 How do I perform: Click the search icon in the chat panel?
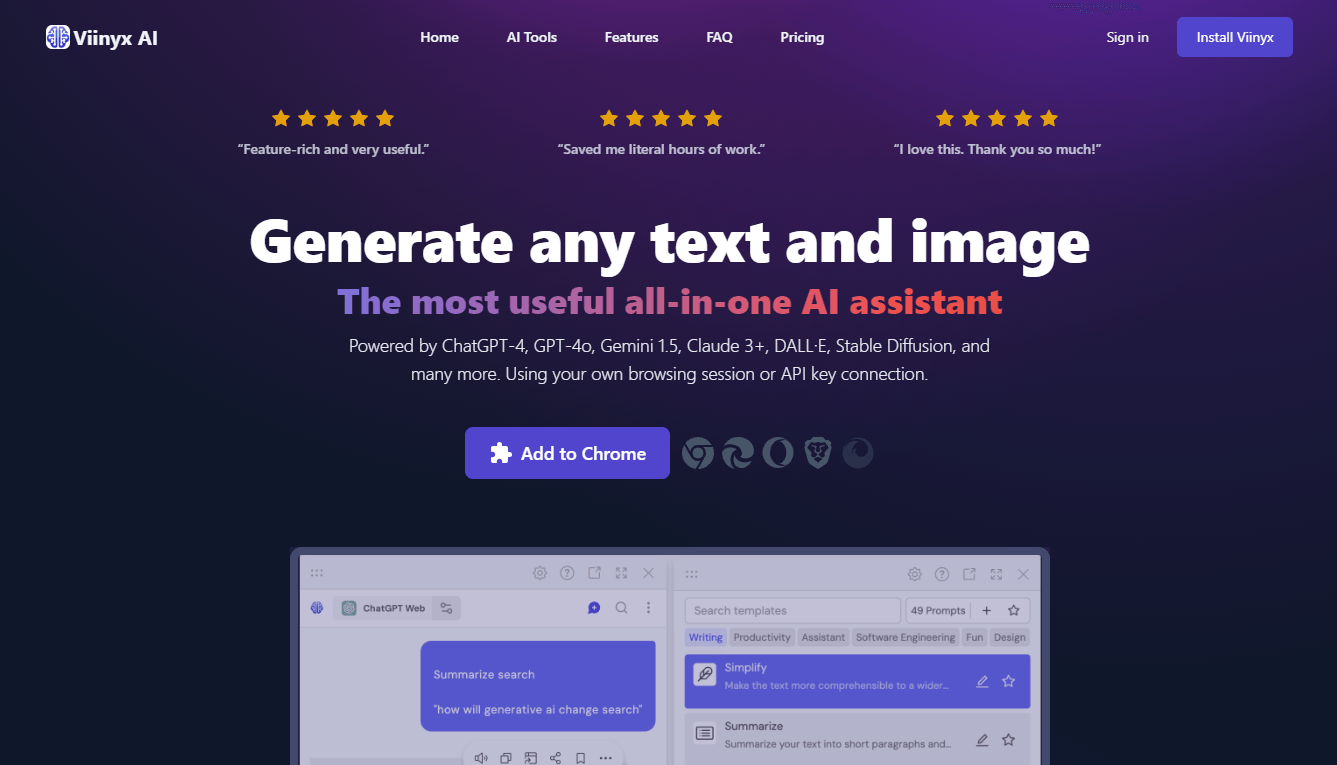(621, 607)
